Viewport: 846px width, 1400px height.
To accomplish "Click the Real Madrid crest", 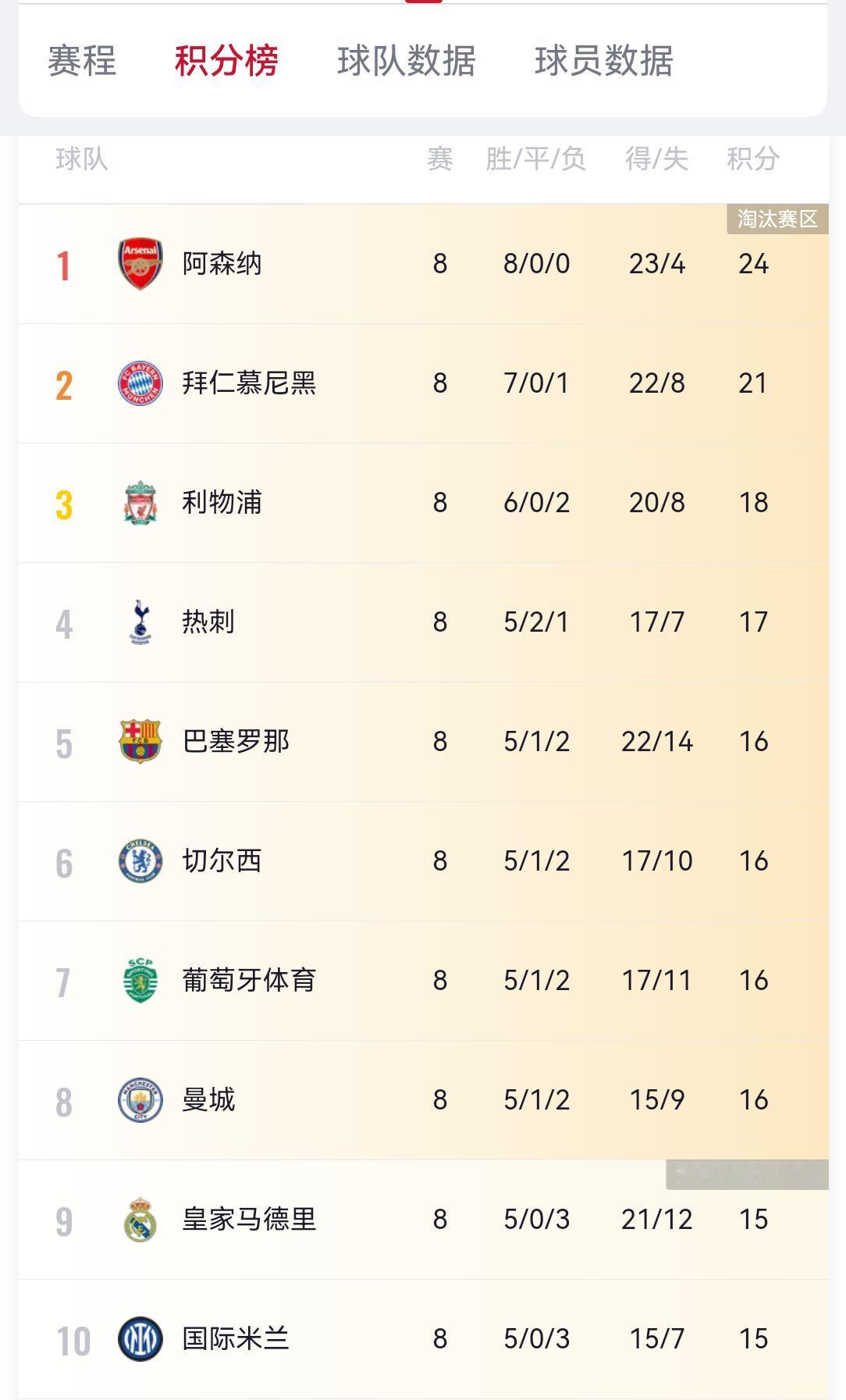I will [140, 1220].
